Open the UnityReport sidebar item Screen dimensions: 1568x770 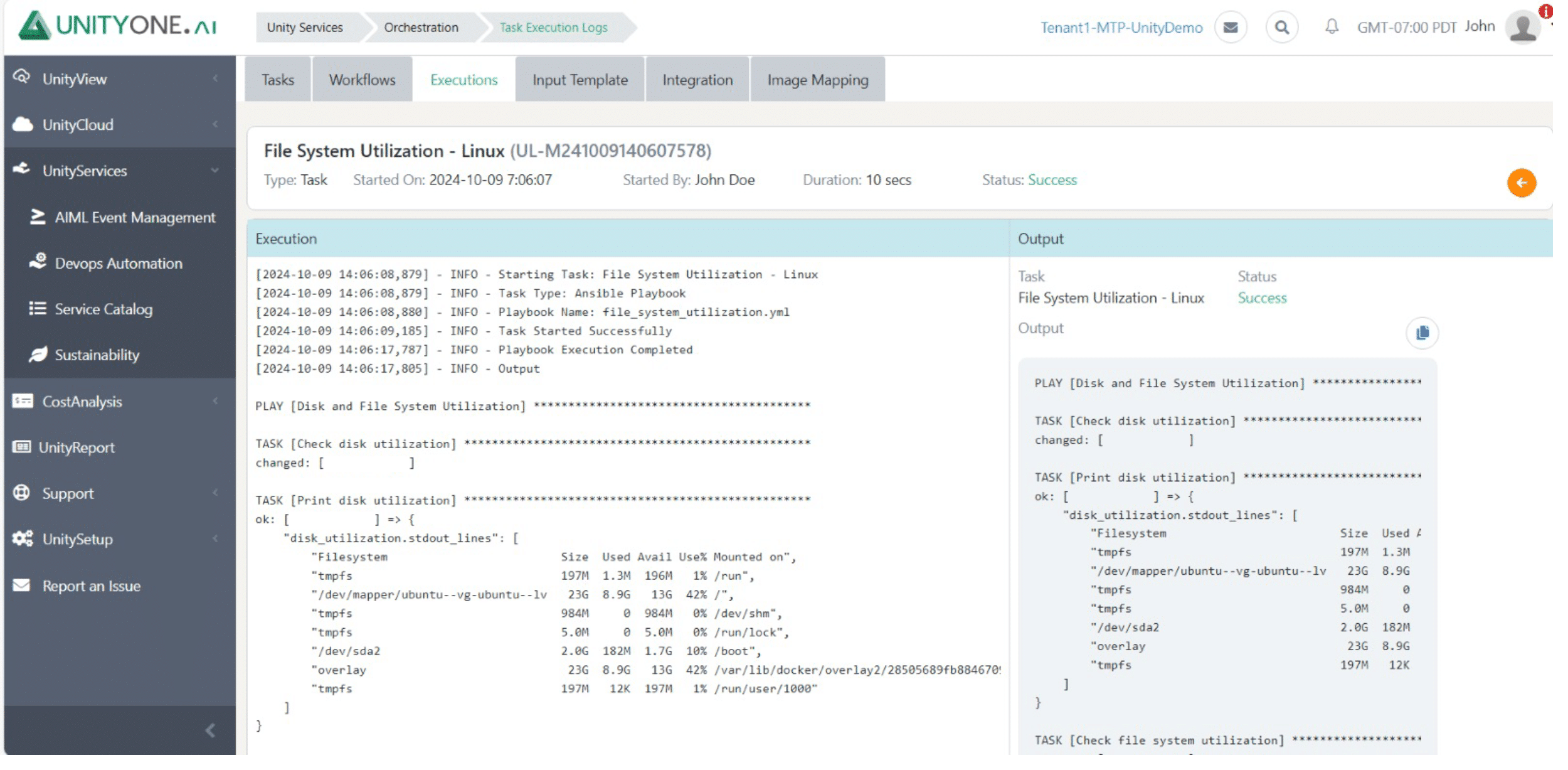77,447
